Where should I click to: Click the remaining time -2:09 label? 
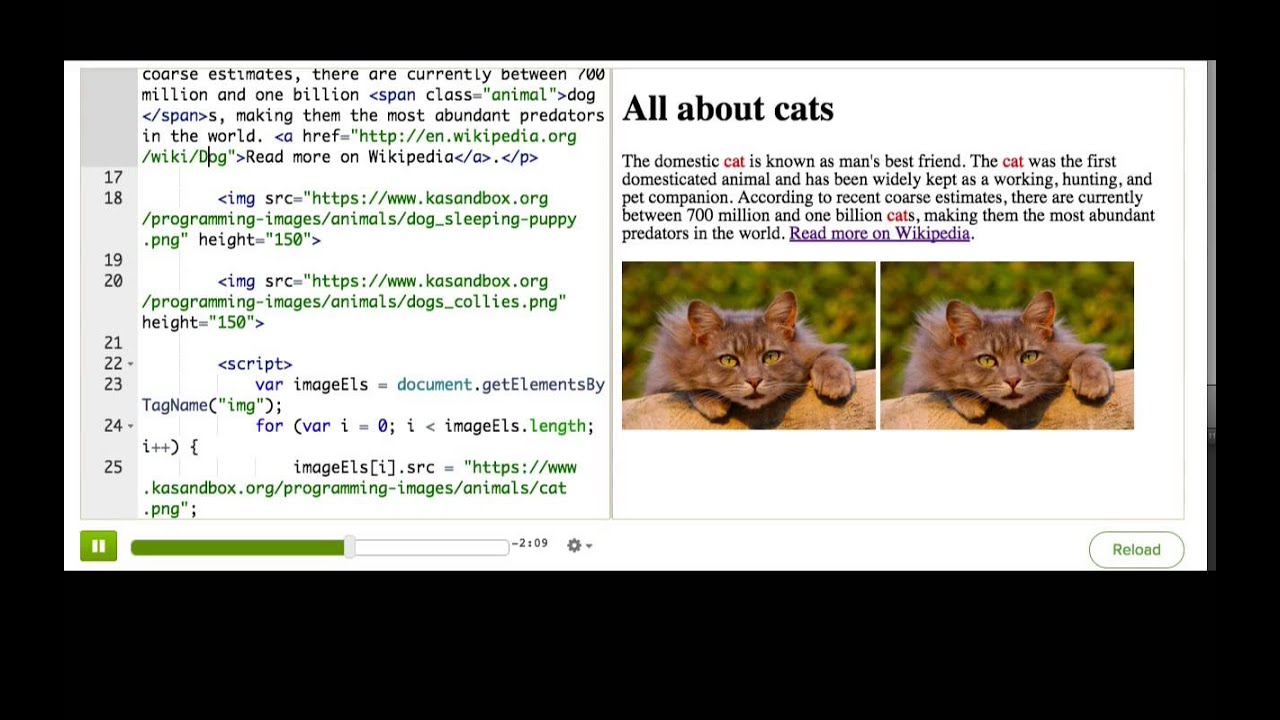[529, 543]
